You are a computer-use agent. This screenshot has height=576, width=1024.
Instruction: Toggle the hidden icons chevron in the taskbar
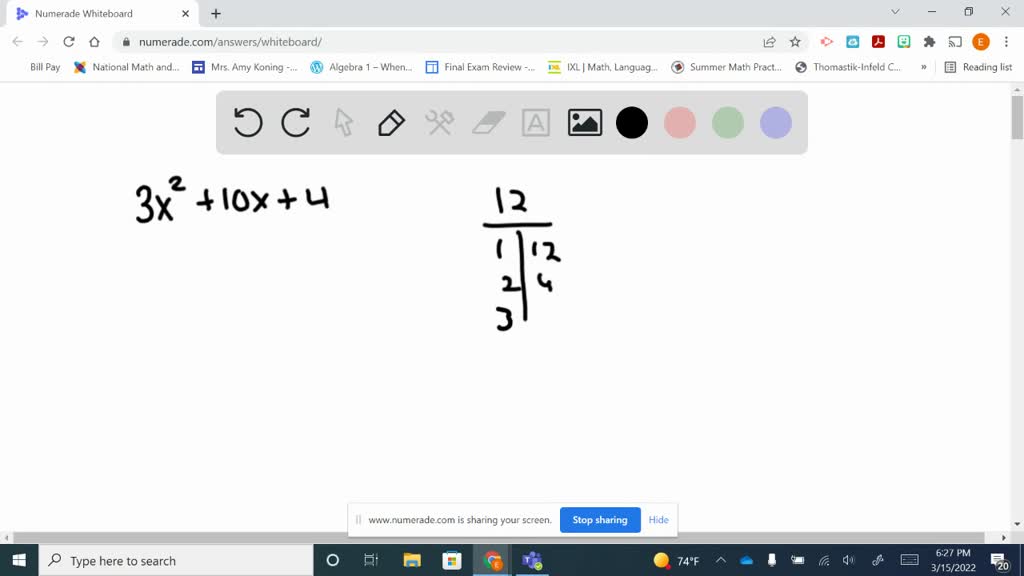click(x=720, y=560)
